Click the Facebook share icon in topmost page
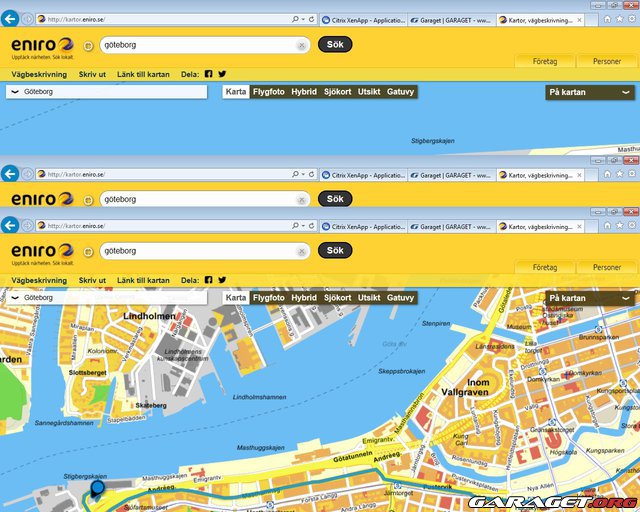 209,74
